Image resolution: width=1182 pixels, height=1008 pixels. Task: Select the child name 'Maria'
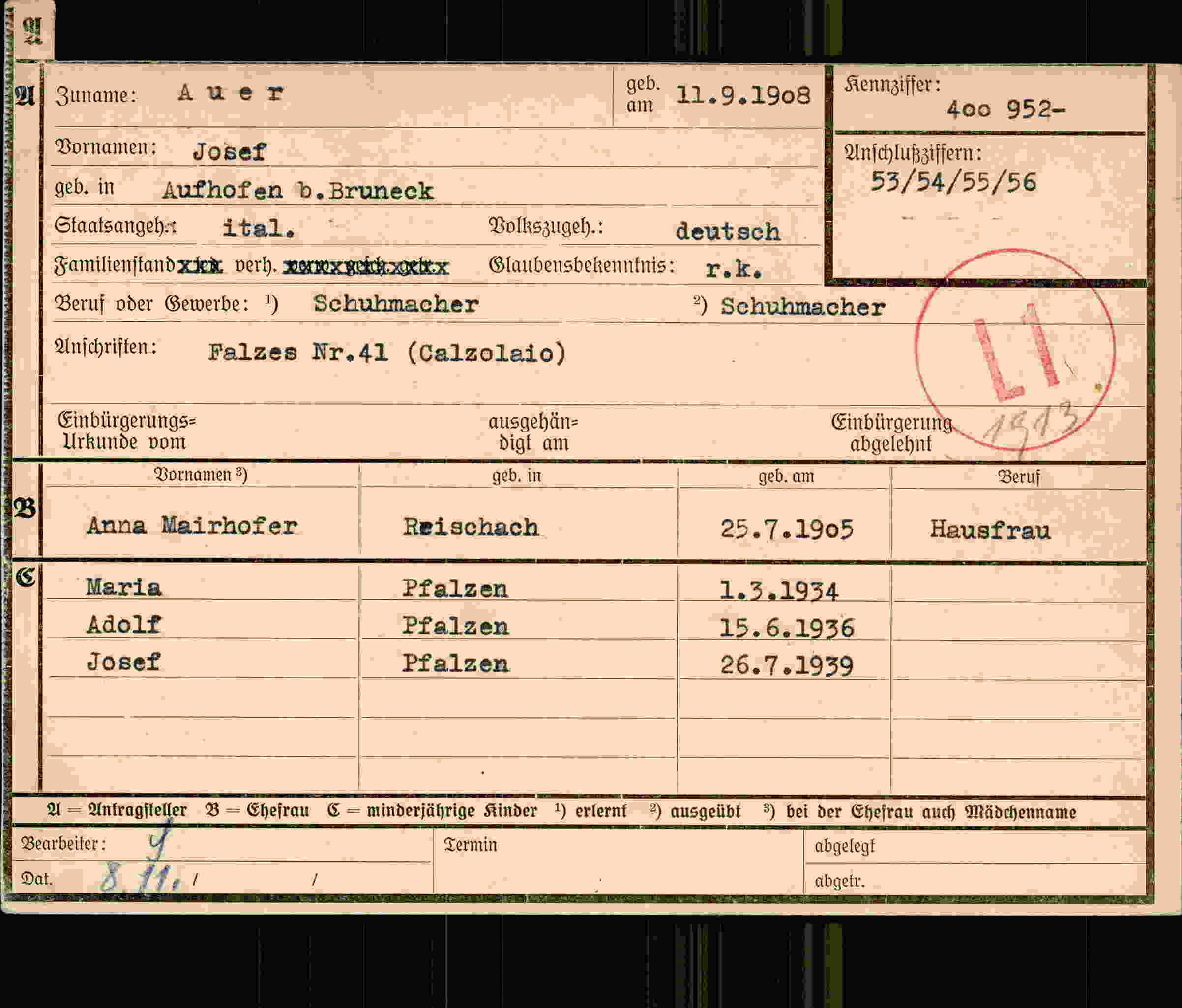click(124, 587)
